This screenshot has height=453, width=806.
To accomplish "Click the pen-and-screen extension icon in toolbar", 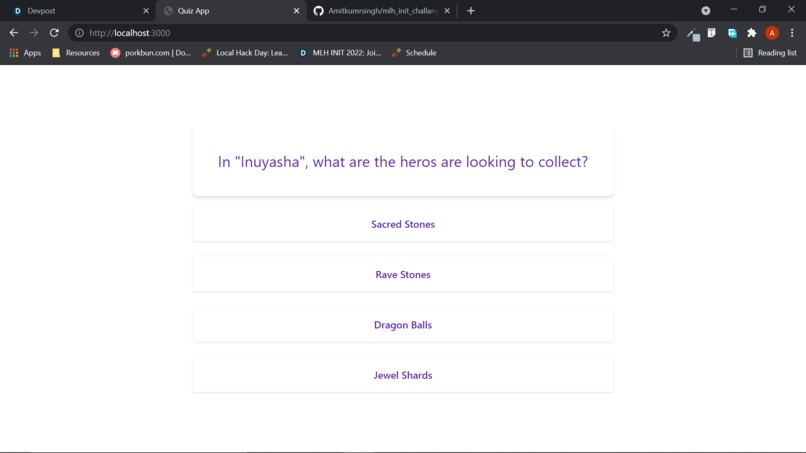I will pos(693,34).
